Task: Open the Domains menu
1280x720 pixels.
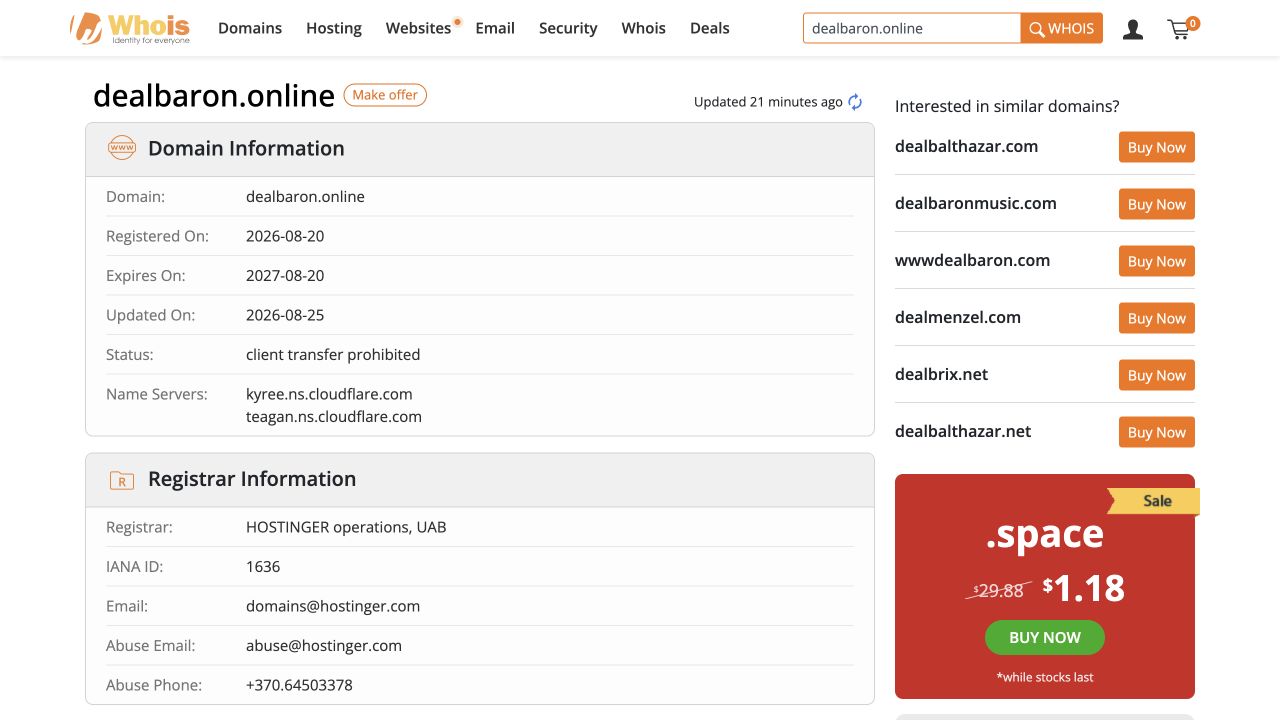Action: pyautogui.click(x=250, y=28)
